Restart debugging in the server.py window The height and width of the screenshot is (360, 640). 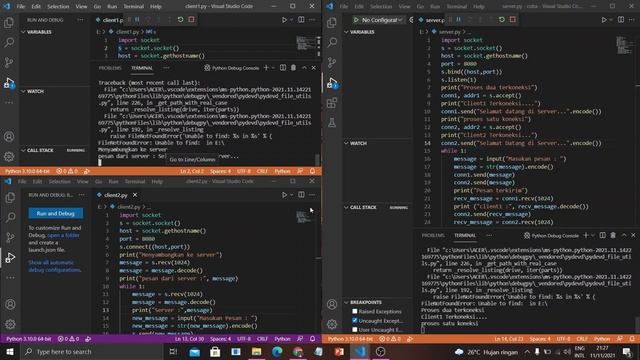(502, 20)
